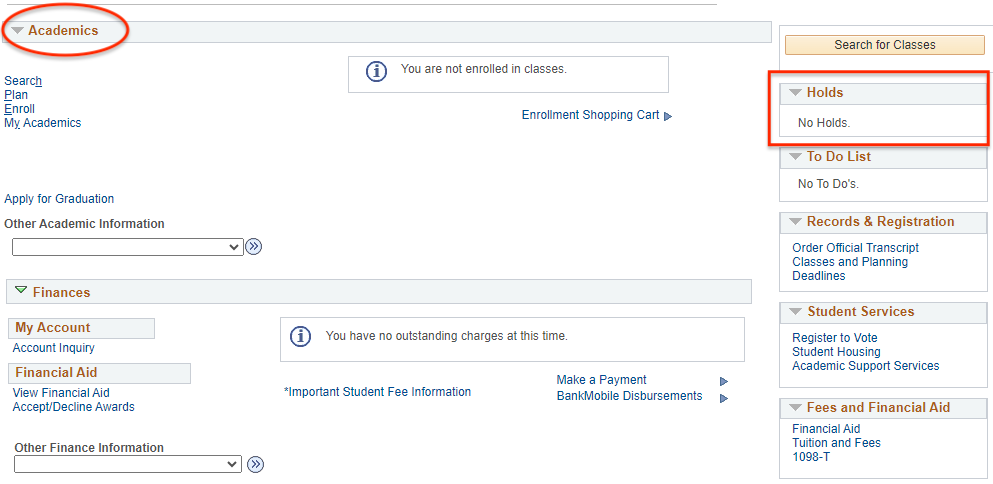Collapse the To Do List panel

pos(795,157)
